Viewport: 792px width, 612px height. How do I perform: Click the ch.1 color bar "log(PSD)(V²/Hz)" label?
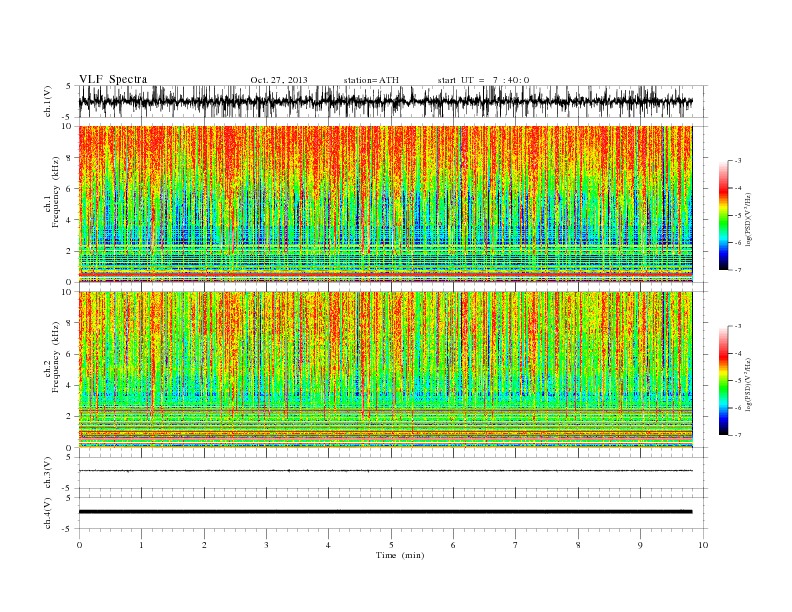[x=750, y=218]
